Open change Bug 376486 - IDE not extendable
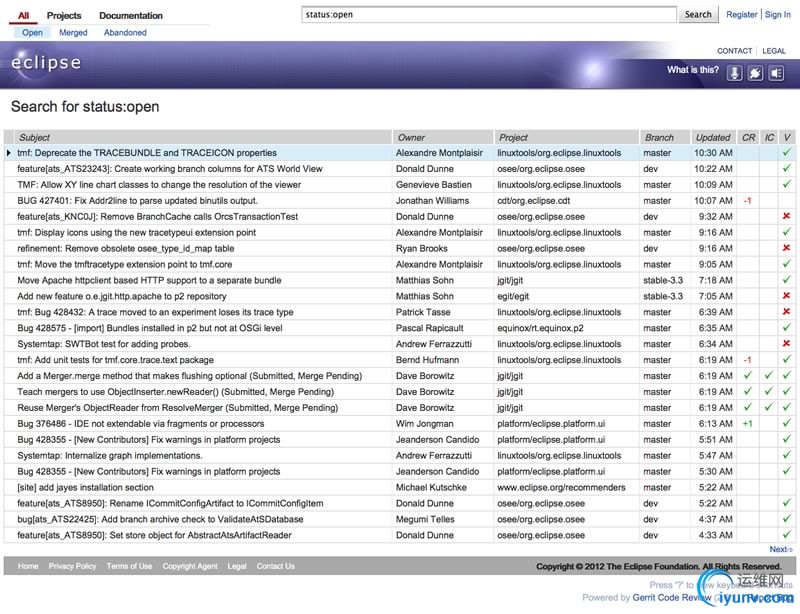 (141, 424)
